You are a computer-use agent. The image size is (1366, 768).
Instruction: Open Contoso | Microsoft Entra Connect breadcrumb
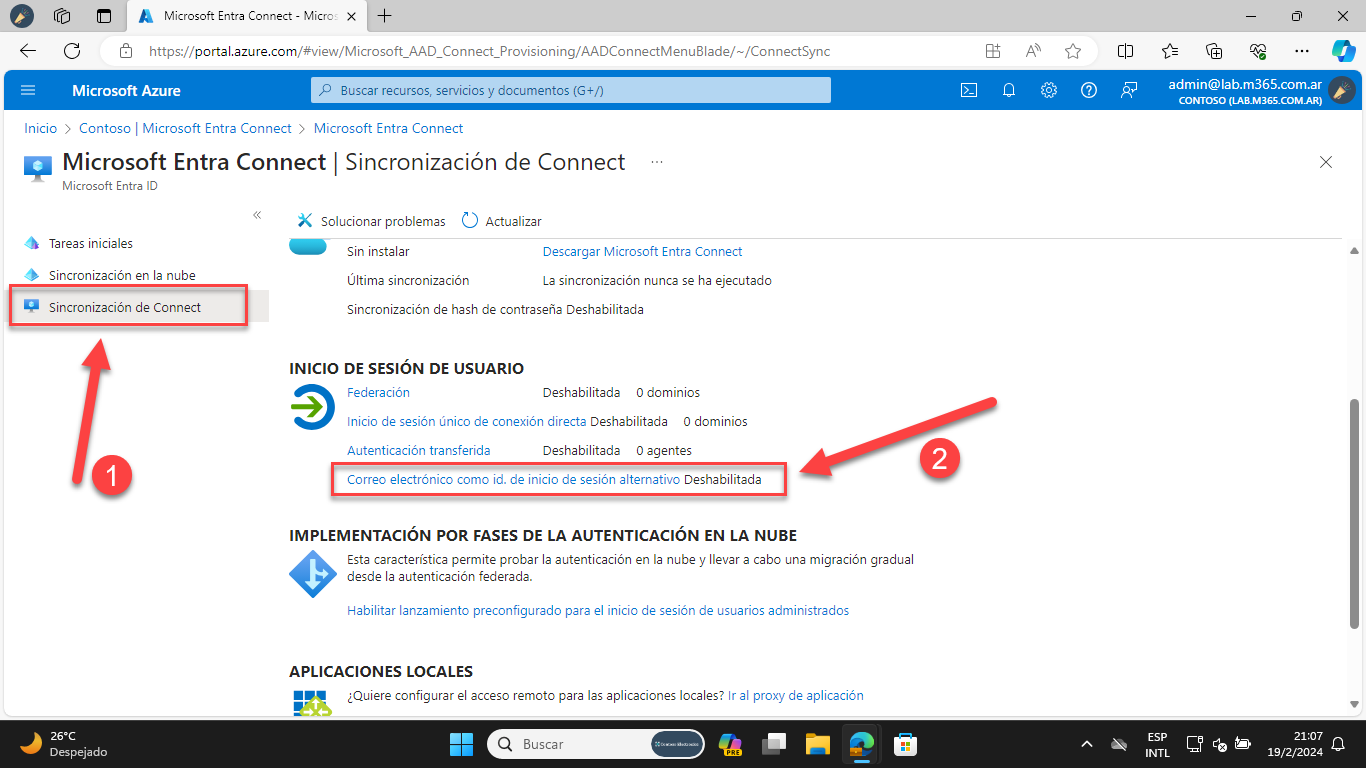tap(185, 128)
